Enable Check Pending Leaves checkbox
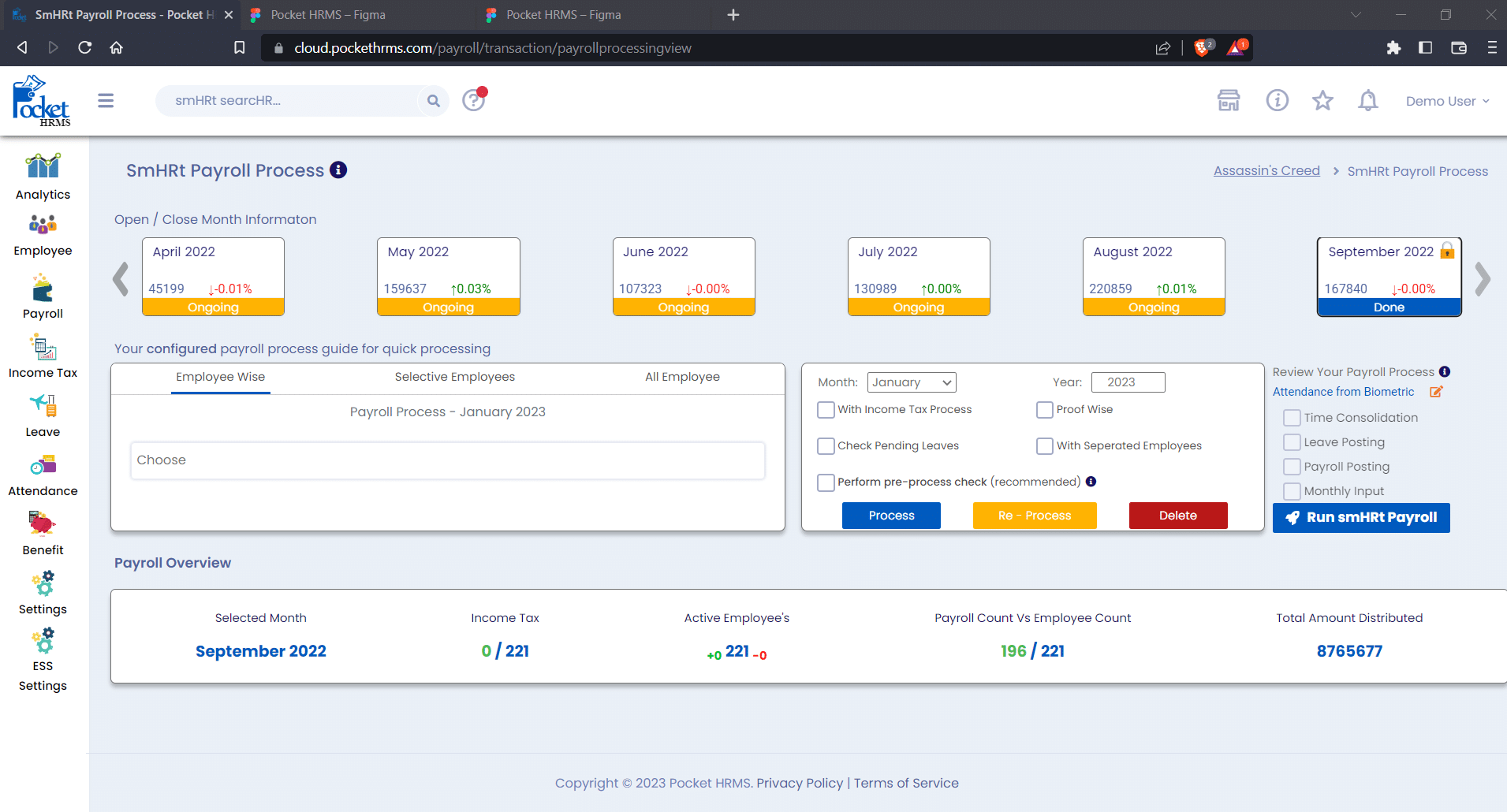This screenshot has width=1507, height=812. pos(826,446)
